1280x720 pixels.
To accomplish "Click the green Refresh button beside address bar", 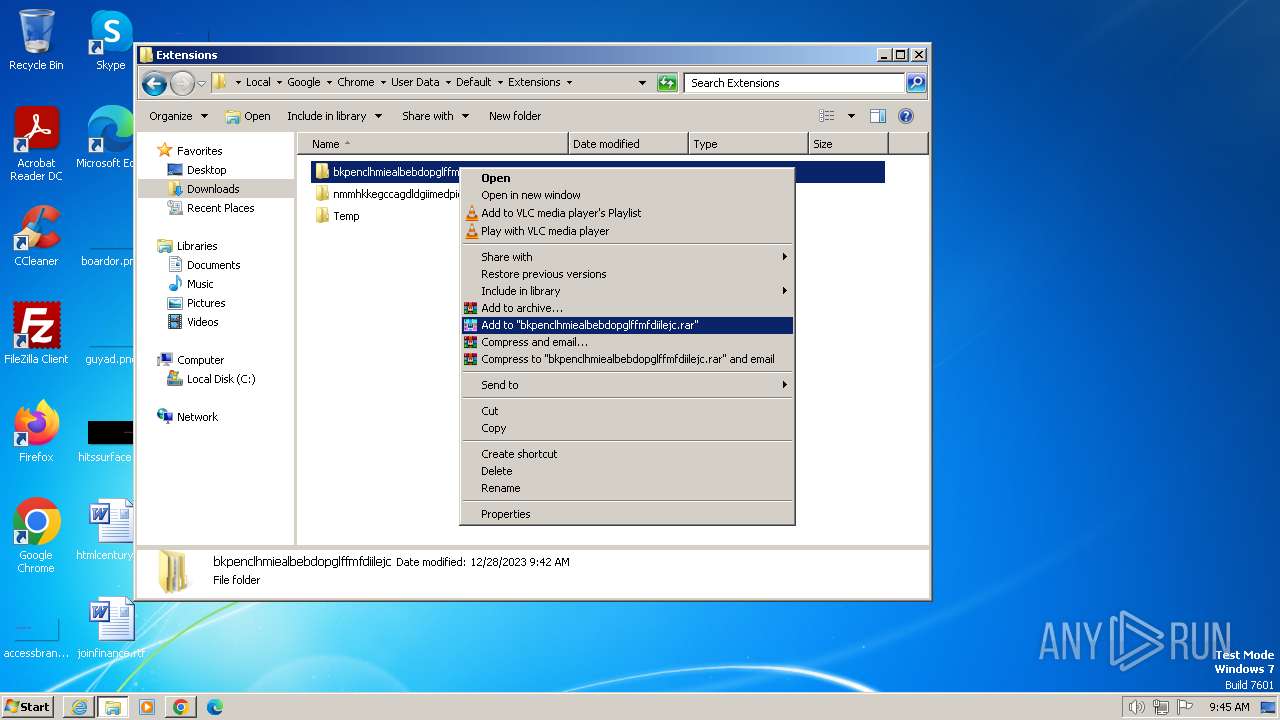I will 667,83.
